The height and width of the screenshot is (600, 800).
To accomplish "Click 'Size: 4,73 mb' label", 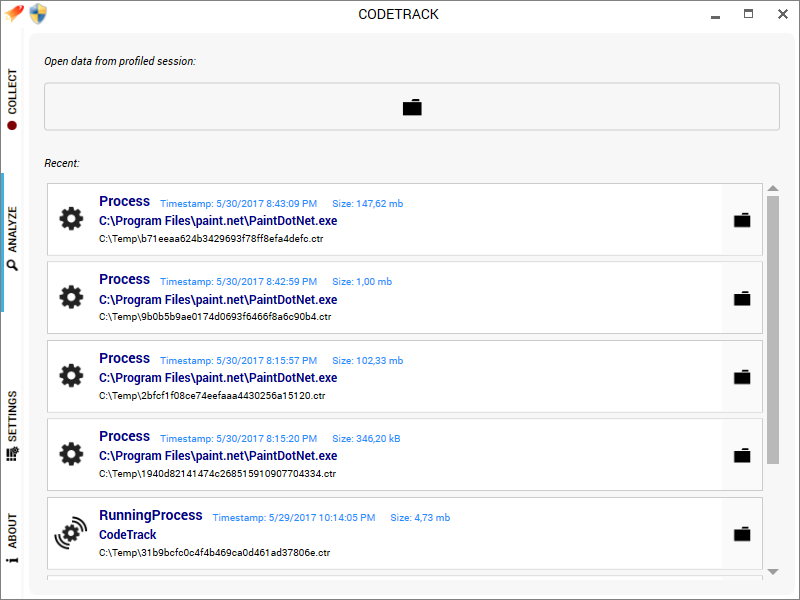I will [x=420, y=518].
